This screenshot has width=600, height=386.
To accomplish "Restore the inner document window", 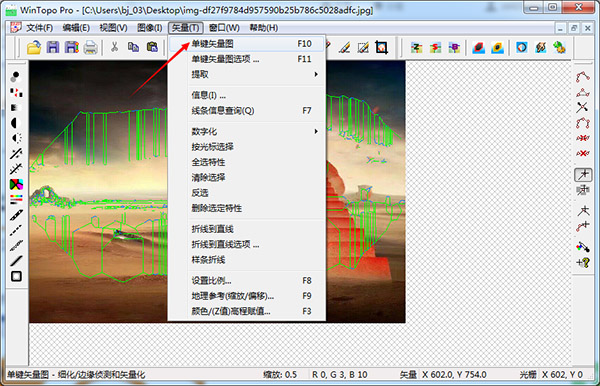I will 574,28.
